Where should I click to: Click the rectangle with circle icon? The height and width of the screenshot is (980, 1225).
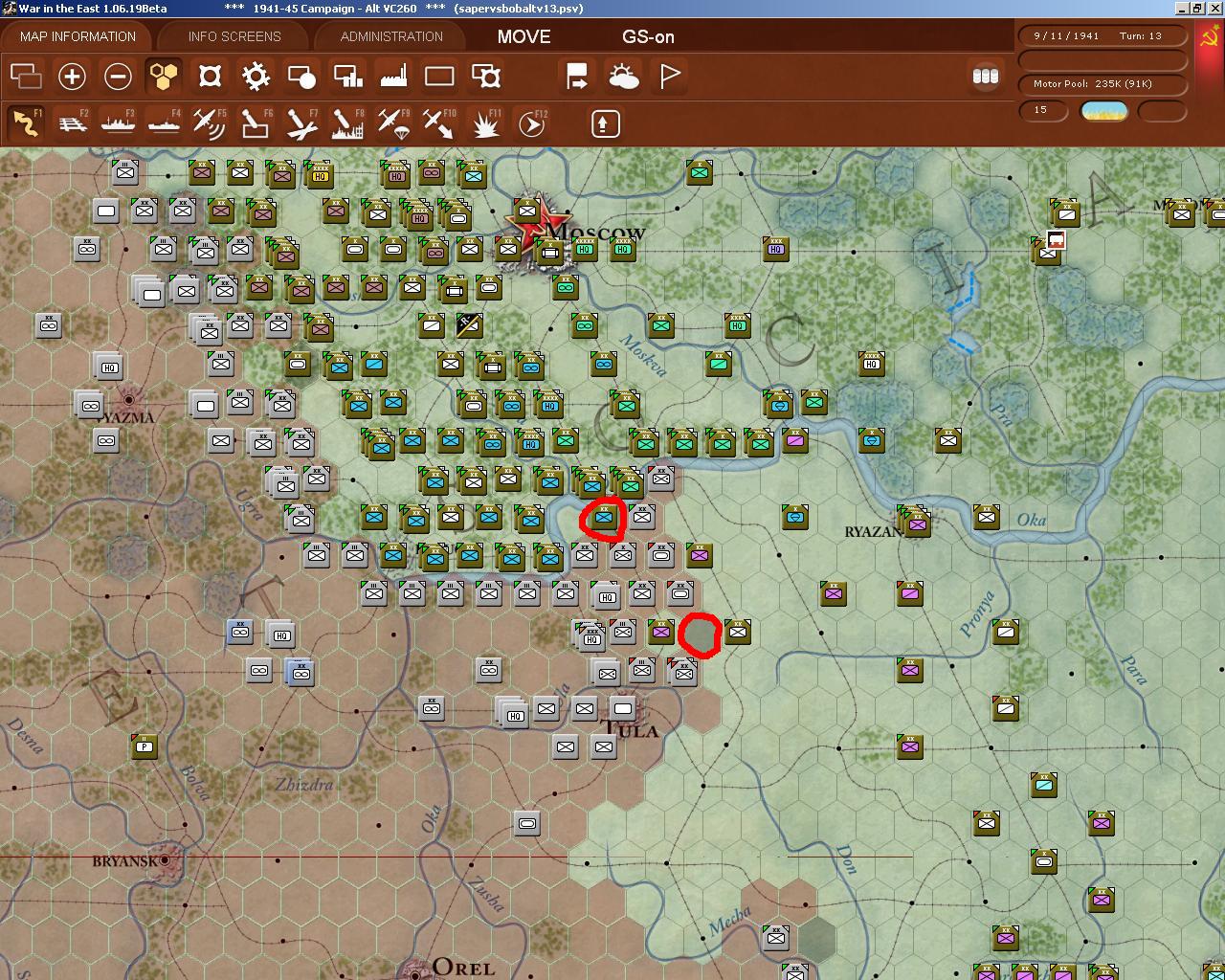click(301, 76)
